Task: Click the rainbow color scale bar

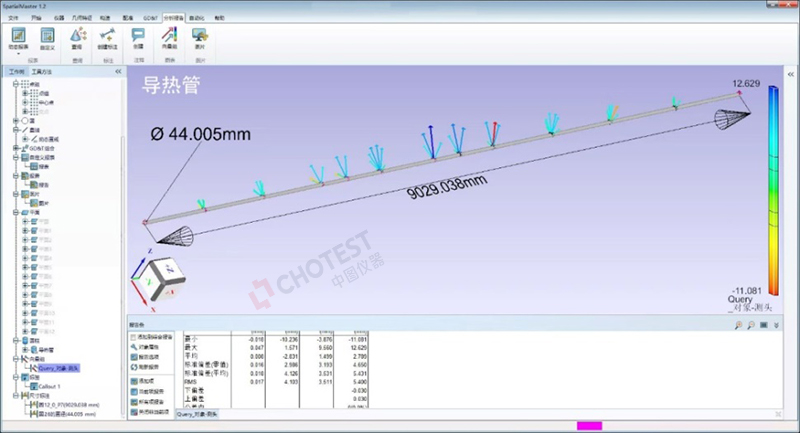Action: [774, 190]
